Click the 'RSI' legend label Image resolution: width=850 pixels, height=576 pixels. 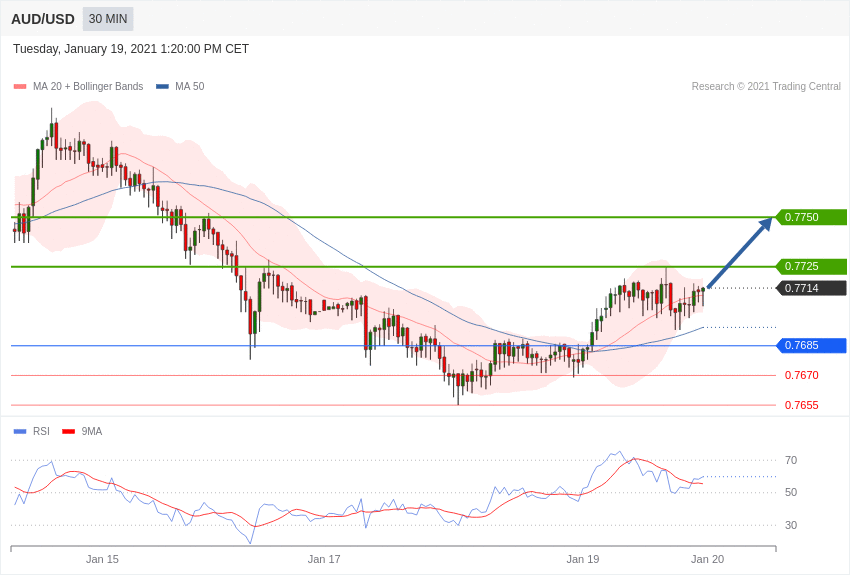click(41, 431)
